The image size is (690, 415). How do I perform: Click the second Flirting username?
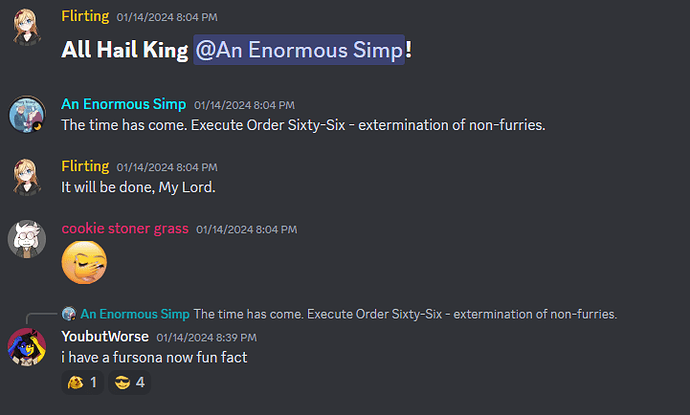click(85, 166)
